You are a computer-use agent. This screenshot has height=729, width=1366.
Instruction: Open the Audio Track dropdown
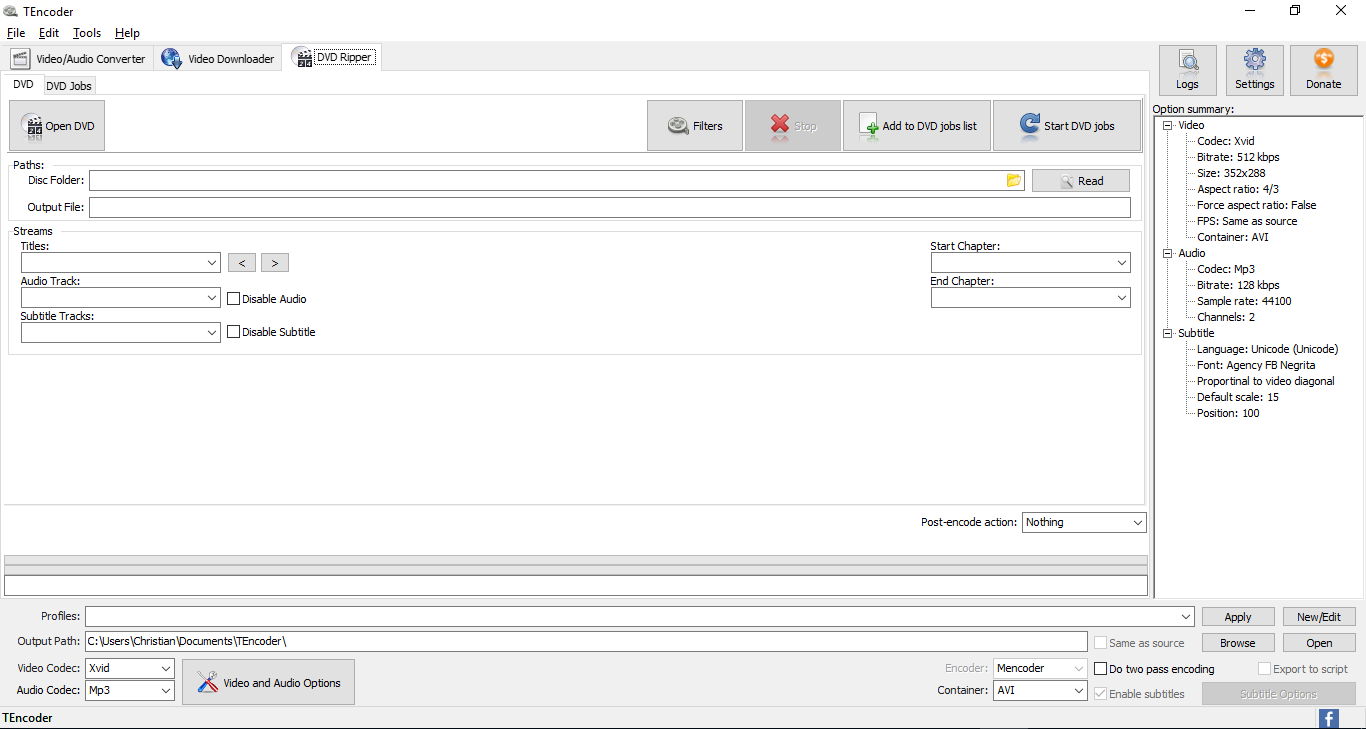pos(120,298)
